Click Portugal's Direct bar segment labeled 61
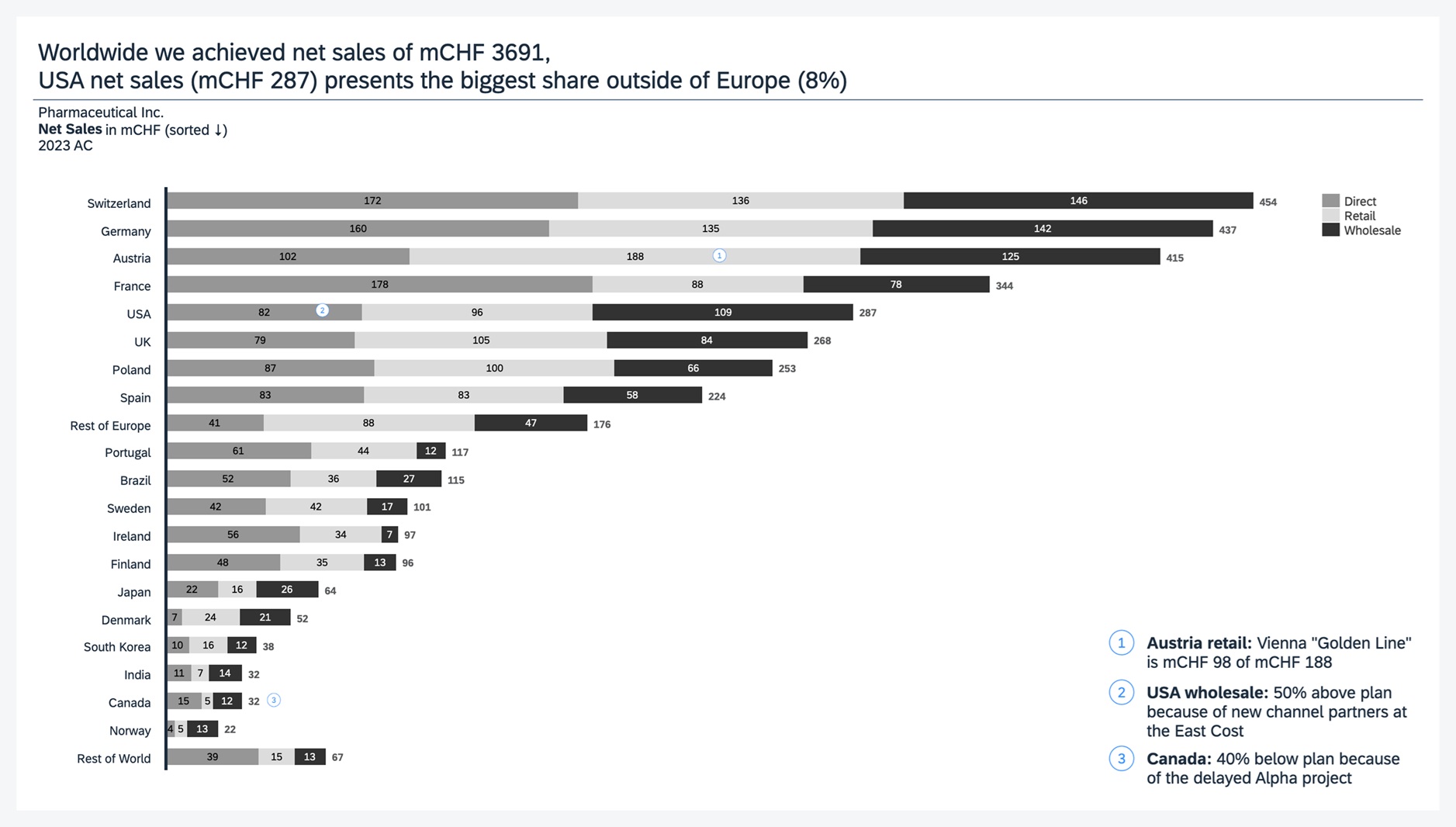 coord(238,452)
